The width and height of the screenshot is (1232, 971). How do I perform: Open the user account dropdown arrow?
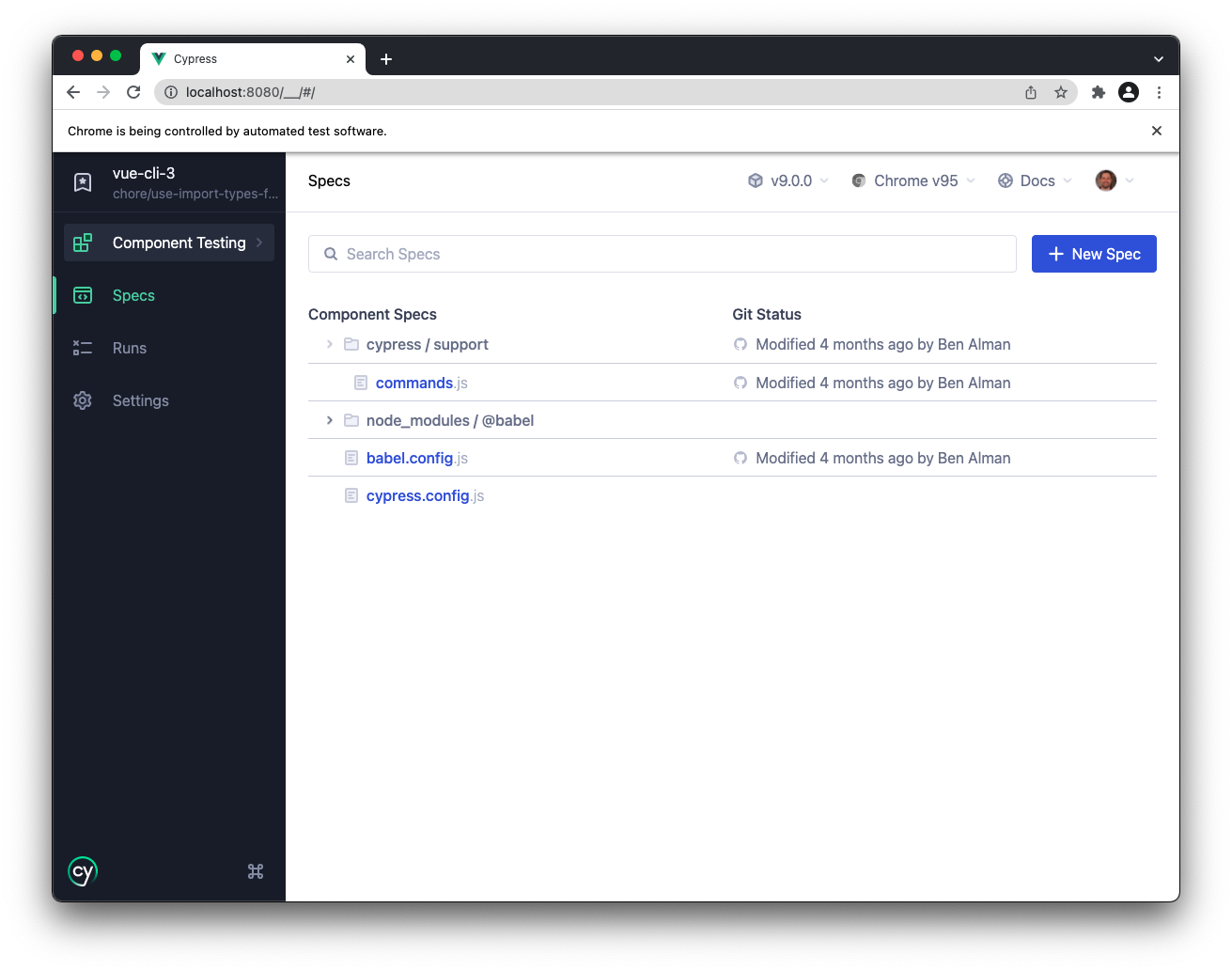coord(1130,180)
